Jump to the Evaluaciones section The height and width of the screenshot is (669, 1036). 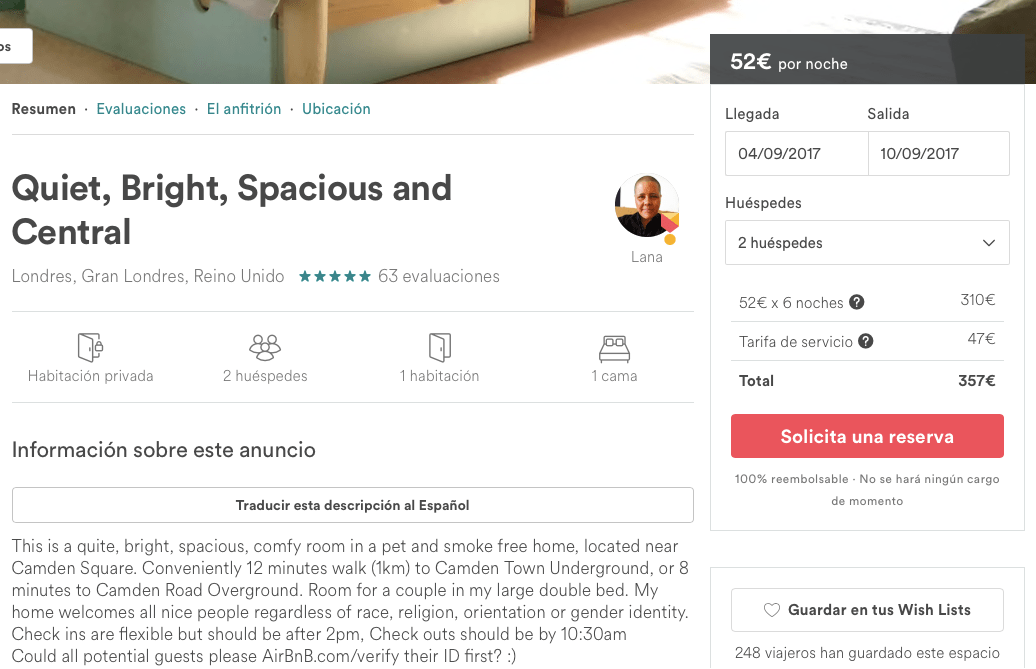[x=141, y=108]
